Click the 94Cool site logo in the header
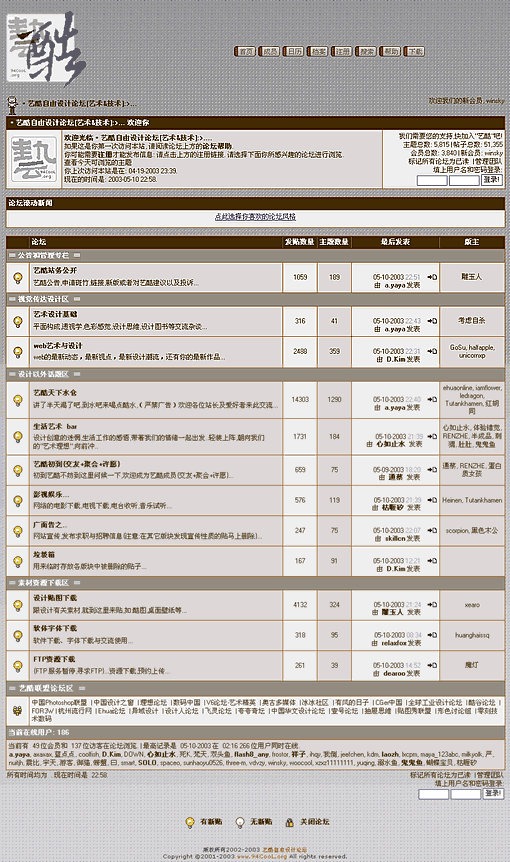 pyautogui.click(x=47, y=48)
